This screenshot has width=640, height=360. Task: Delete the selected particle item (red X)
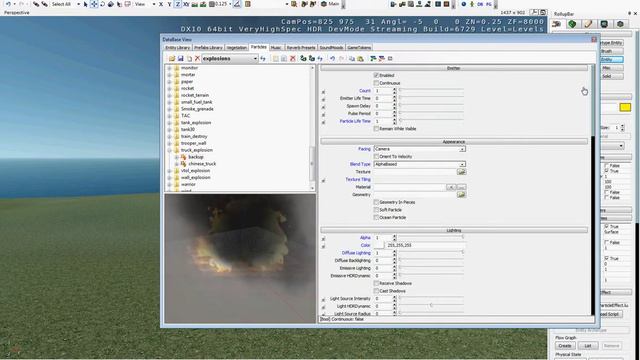[293, 59]
